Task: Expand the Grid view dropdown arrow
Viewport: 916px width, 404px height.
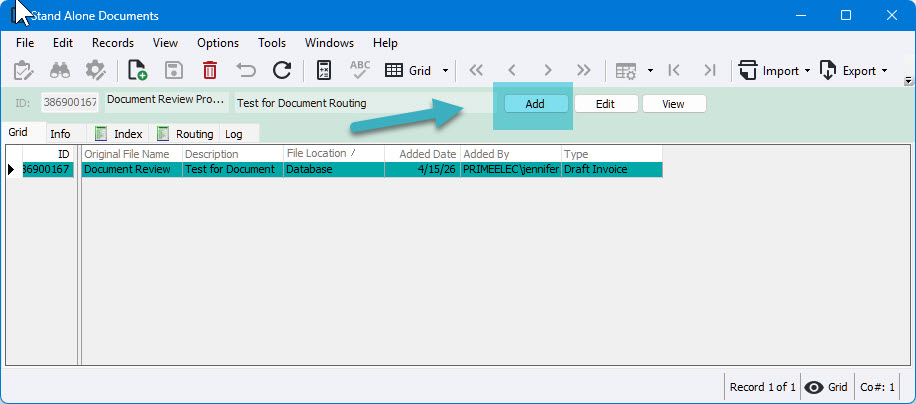Action: 445,71
